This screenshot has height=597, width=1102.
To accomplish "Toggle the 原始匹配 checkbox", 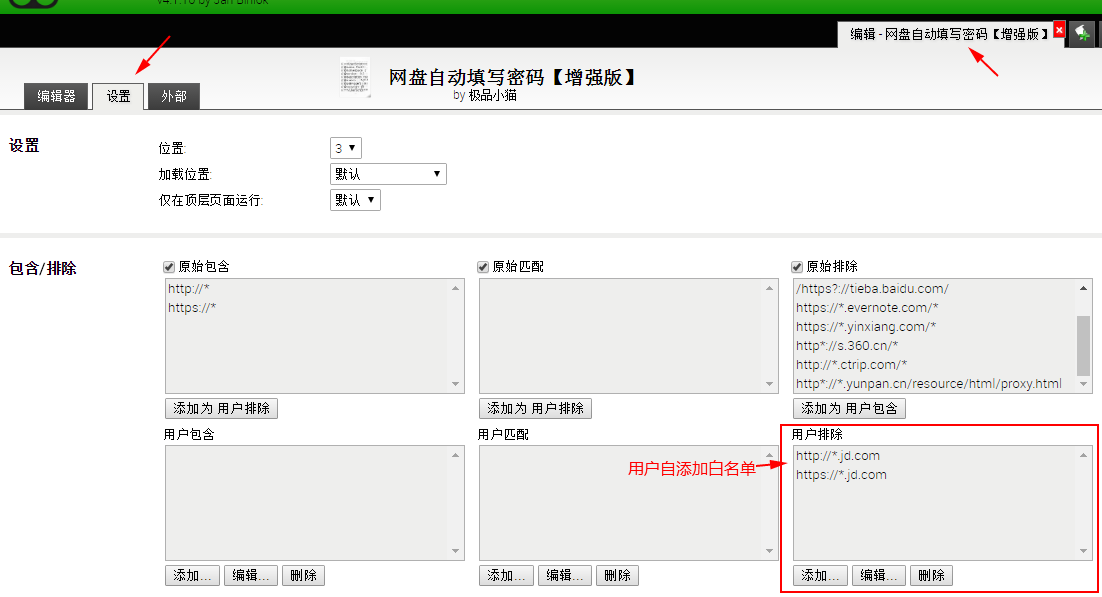I will pos(484,267).
